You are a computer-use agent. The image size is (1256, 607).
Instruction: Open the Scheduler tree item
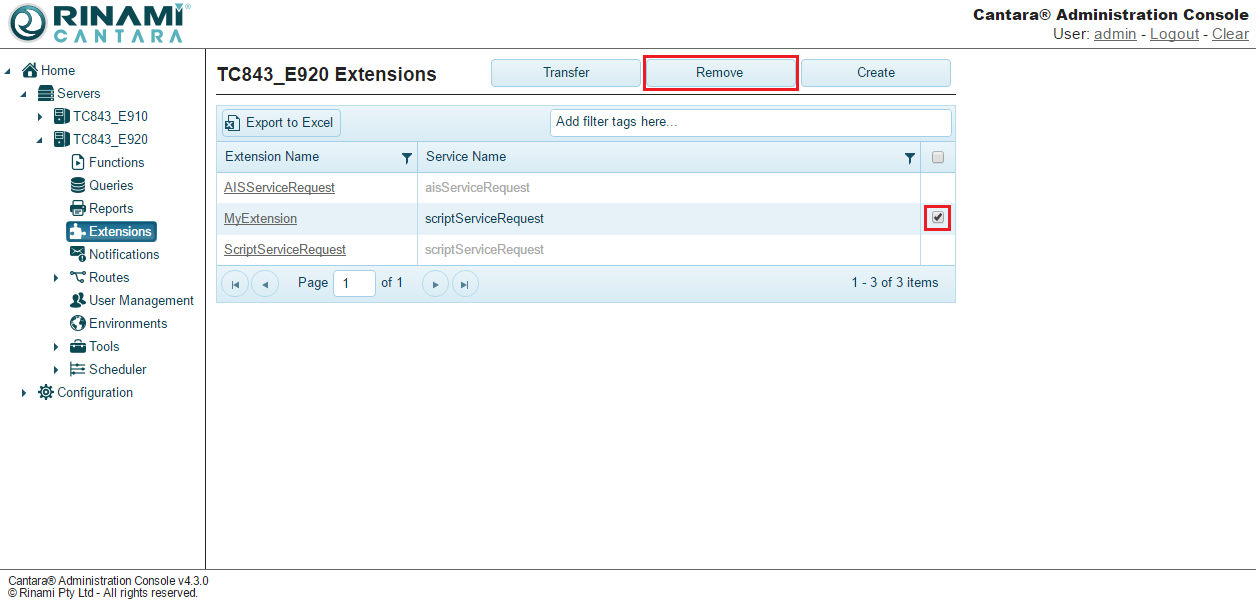tap(117, 369)
